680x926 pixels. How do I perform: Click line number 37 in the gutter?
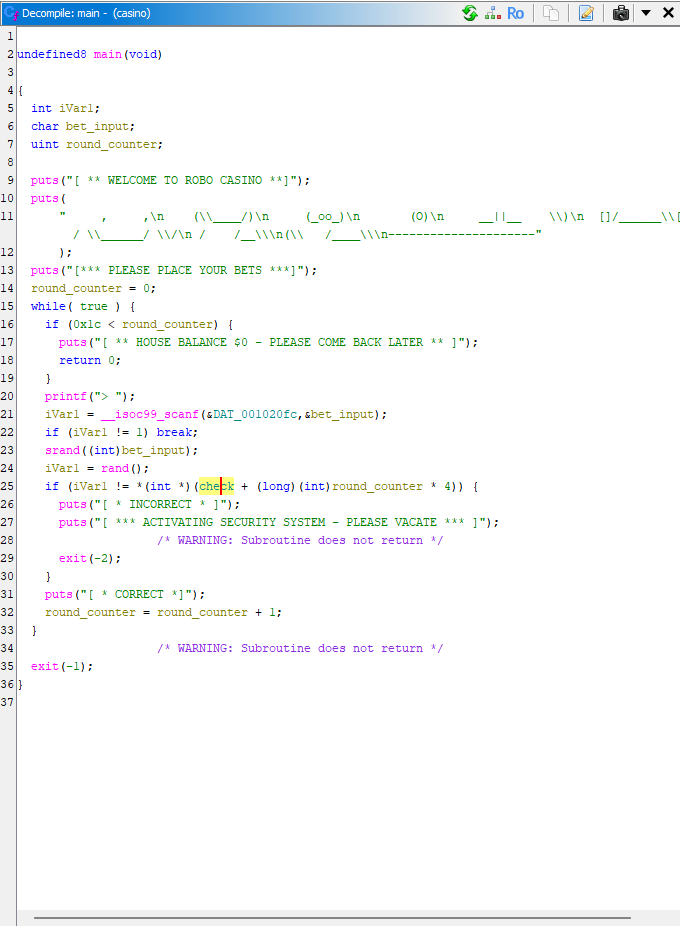pyautogui.click(x=7, y=703)
